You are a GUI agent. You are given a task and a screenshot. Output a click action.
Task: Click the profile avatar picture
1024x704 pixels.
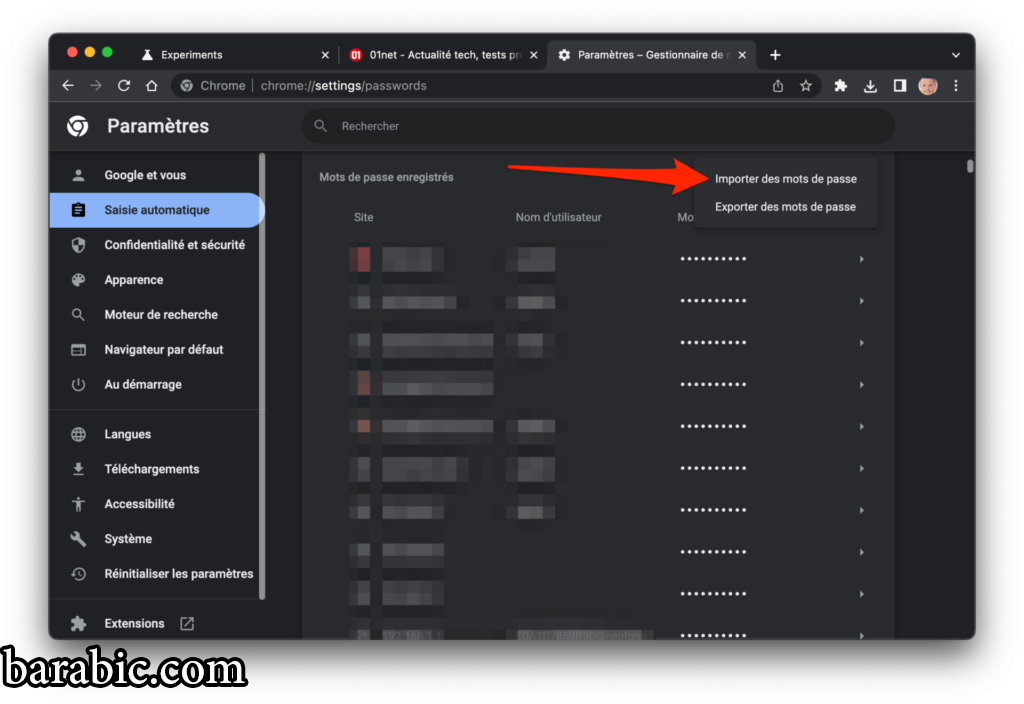coord(928,86)
